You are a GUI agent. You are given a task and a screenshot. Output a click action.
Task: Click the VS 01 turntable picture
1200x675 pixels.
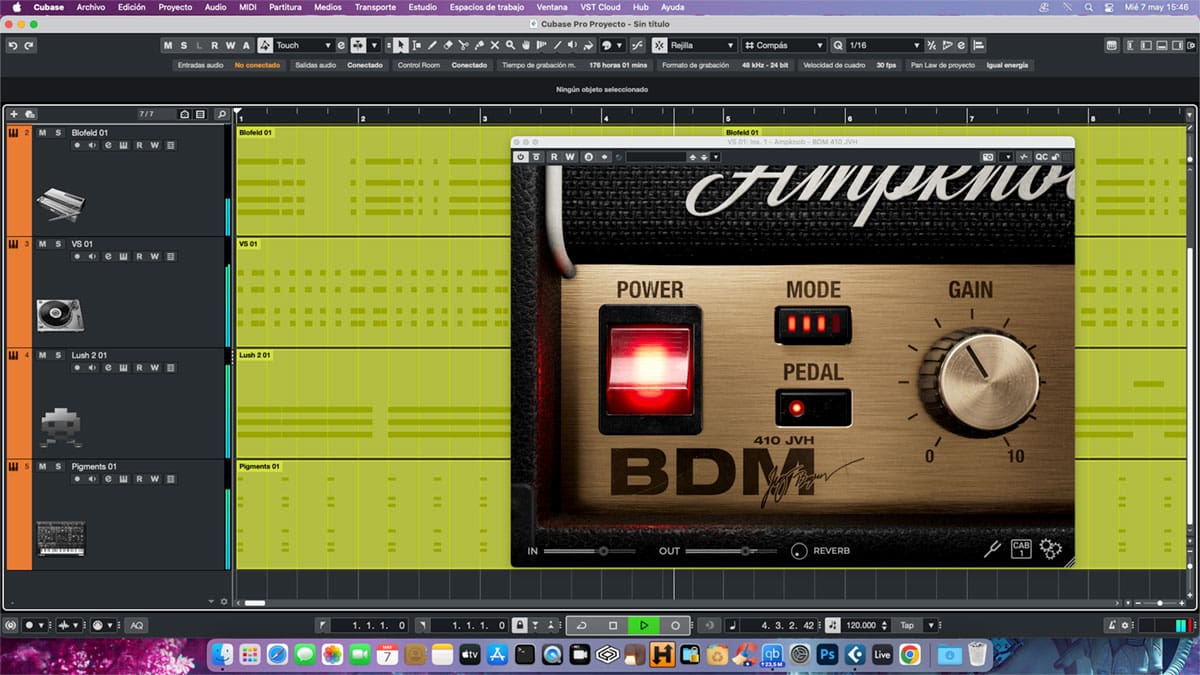[x=60, y=316]
